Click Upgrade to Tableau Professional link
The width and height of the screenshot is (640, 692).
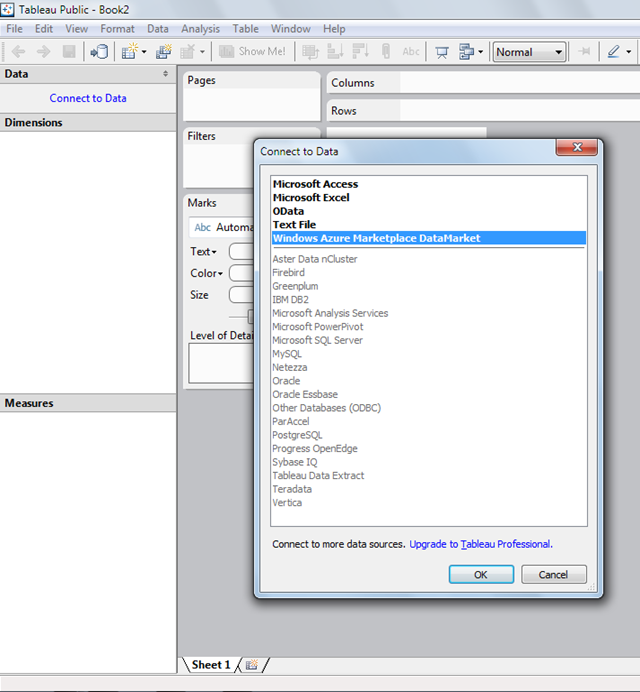pos(481,544)
